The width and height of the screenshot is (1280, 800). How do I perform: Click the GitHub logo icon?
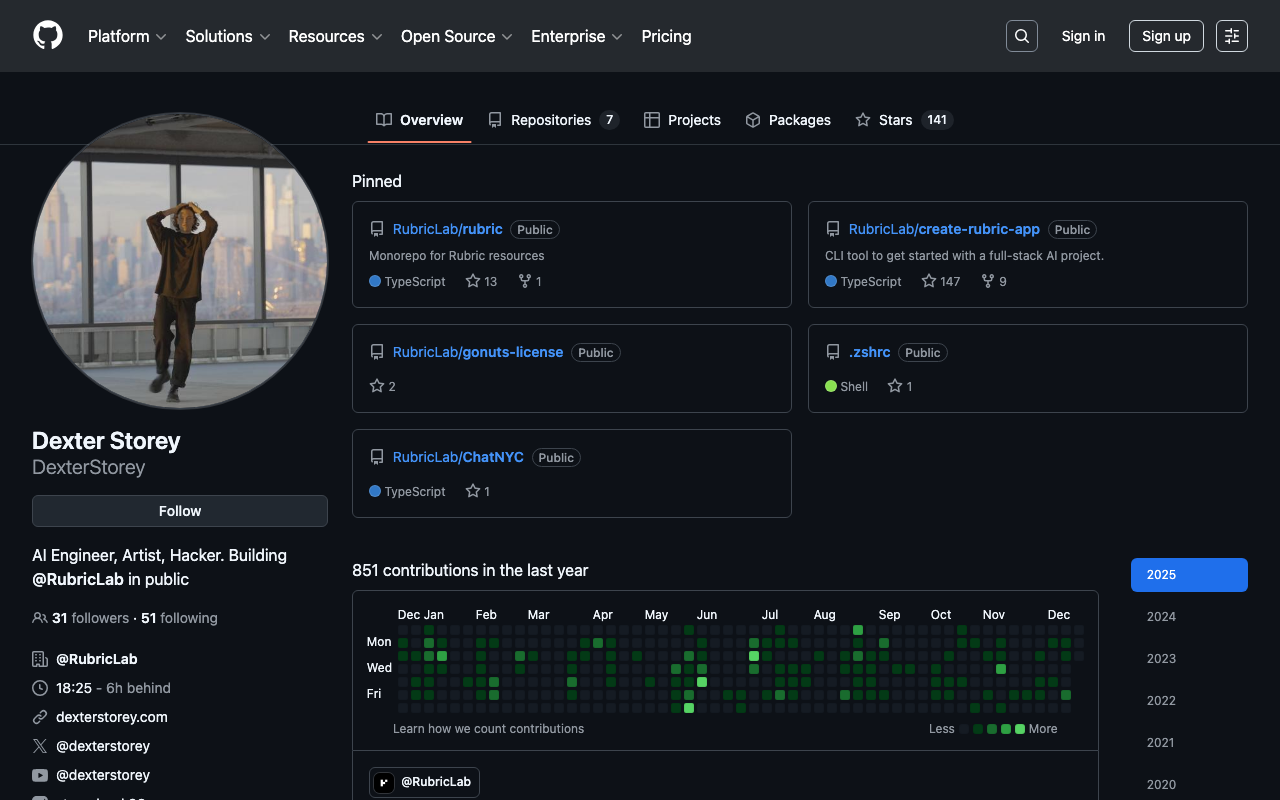coord(48,36)
